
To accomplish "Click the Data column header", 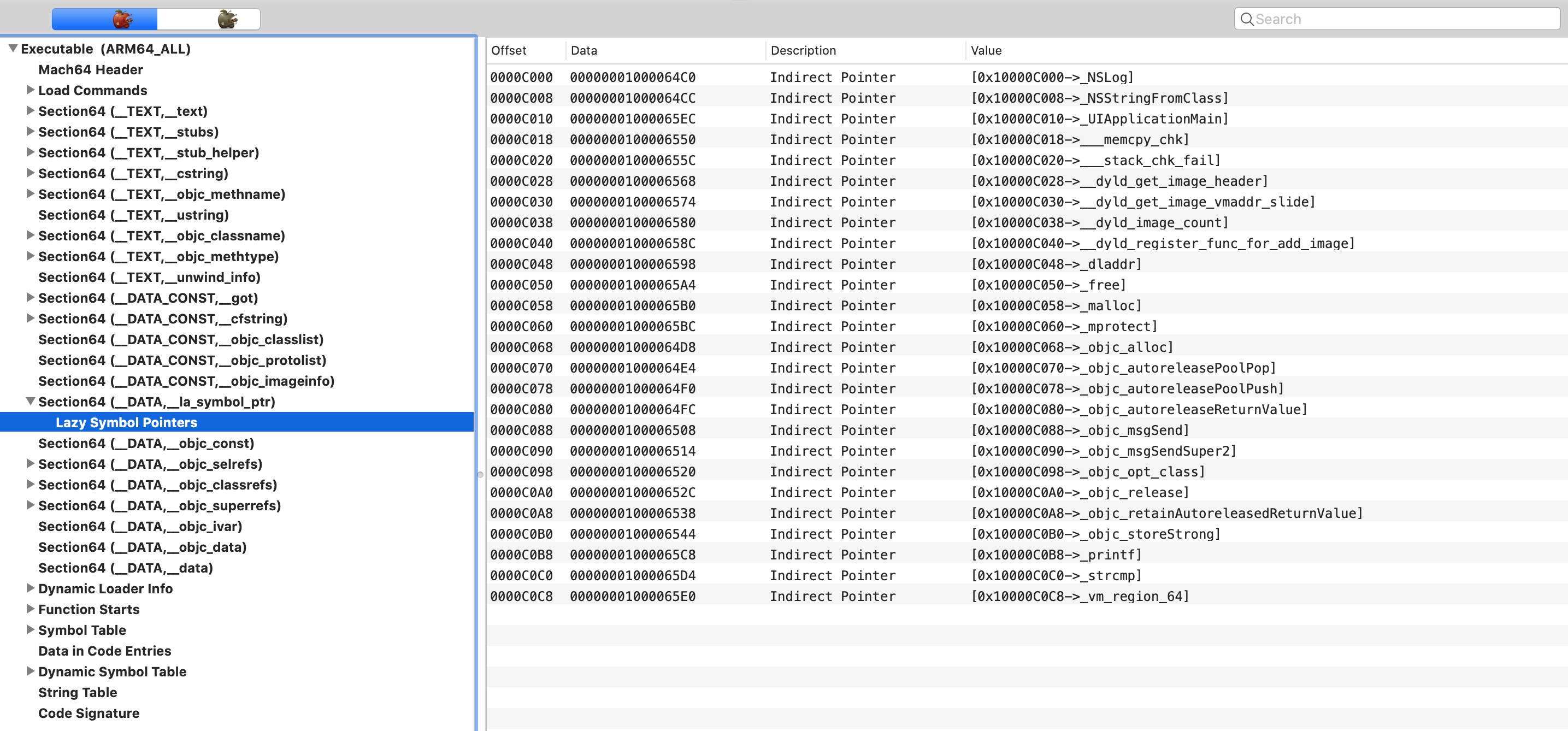I will (665, 50).
